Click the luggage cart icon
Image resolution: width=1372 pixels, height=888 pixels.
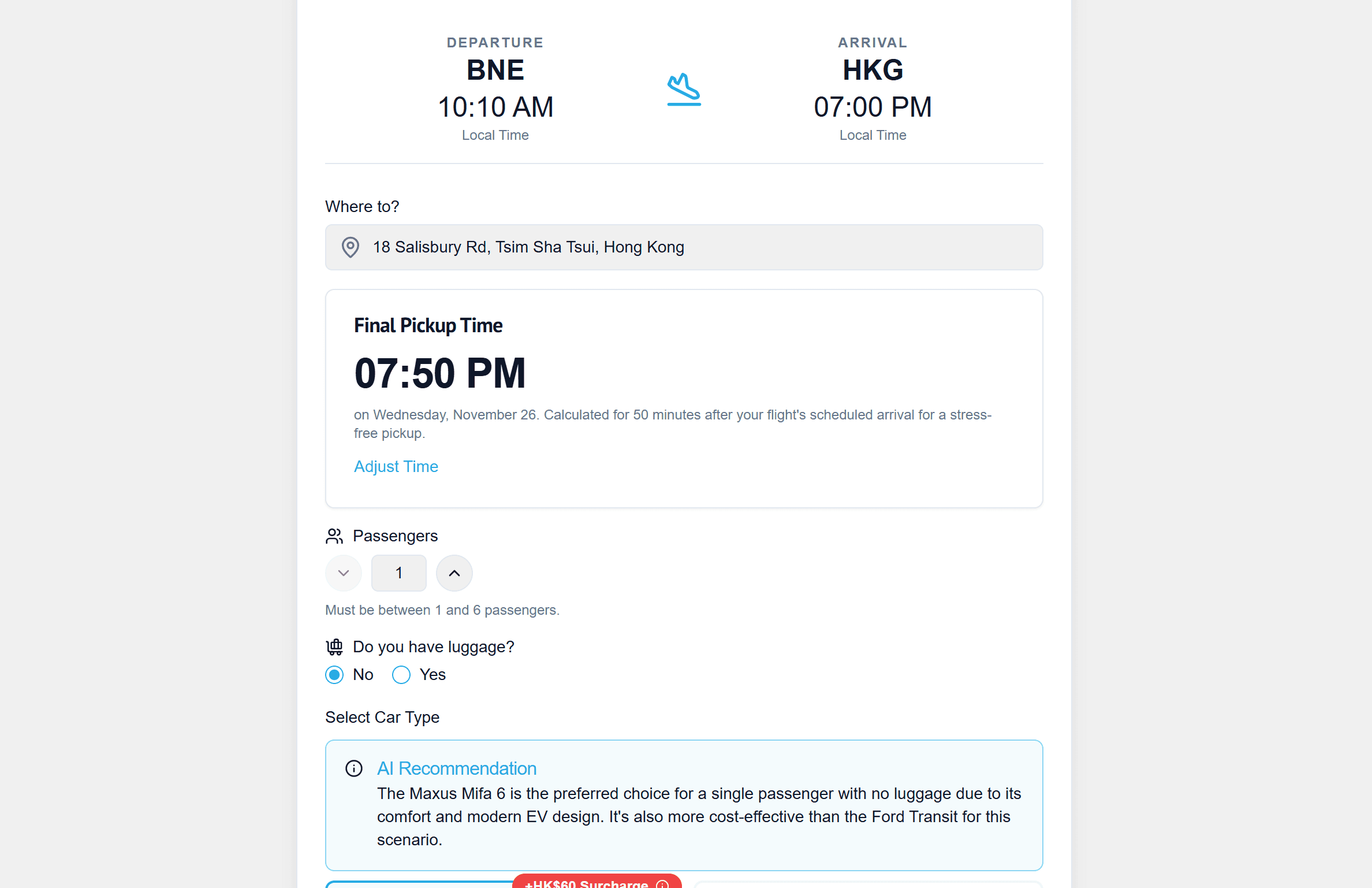334,647
